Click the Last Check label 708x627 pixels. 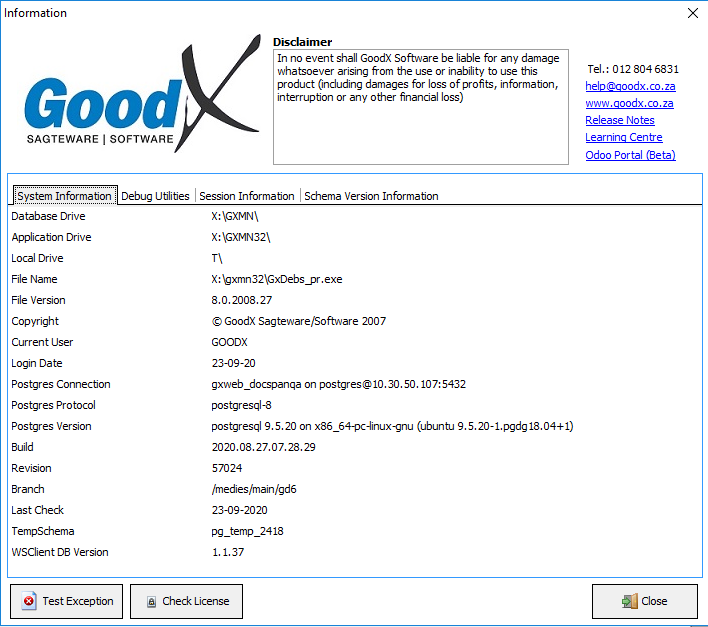pyautogui.click(x=37, y=510)
